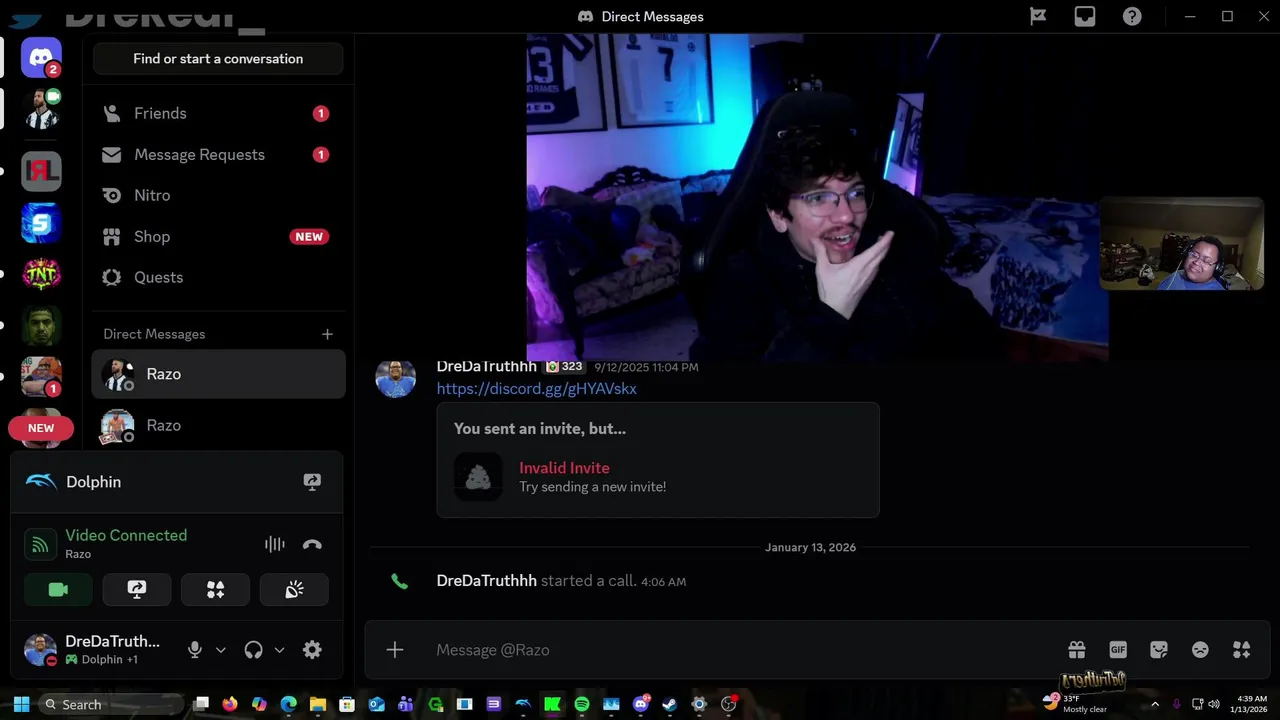The width and height of the screenshot is (1280, 720).
Task: Open the TNT server icon
Action: [41, 274]
